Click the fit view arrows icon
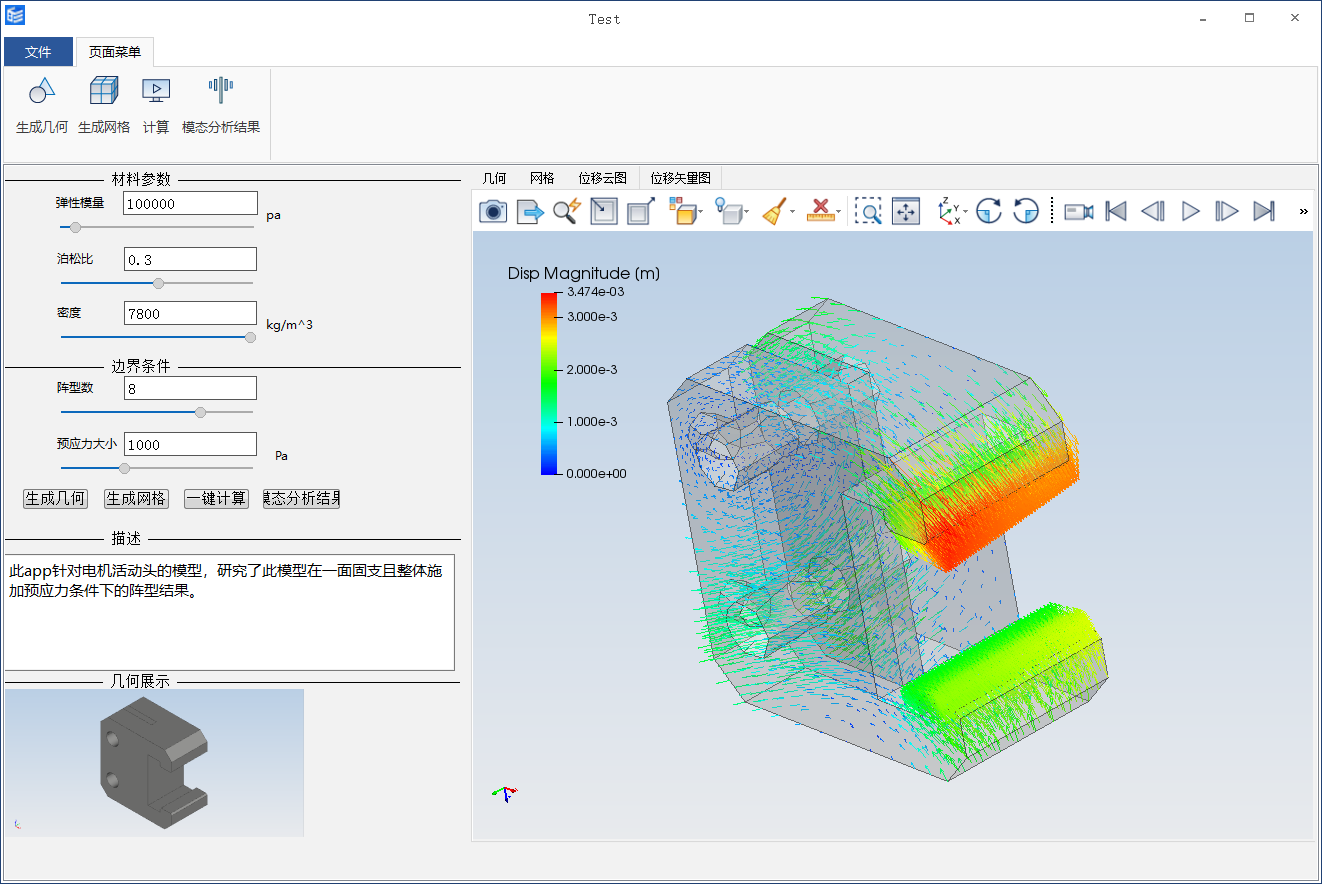1322x884 pixels. point(905,211)
